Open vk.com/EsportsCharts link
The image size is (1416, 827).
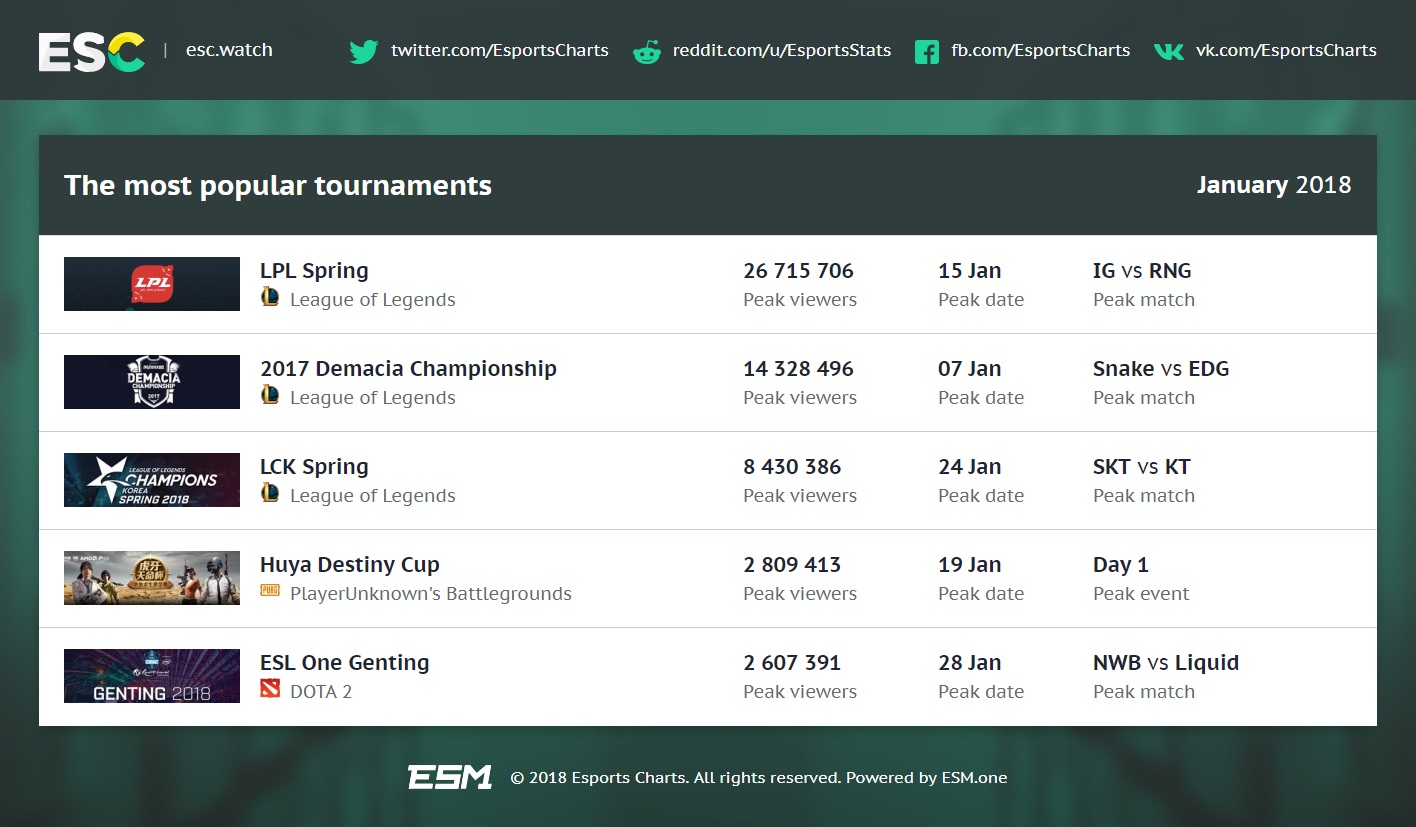[1286, 50]
